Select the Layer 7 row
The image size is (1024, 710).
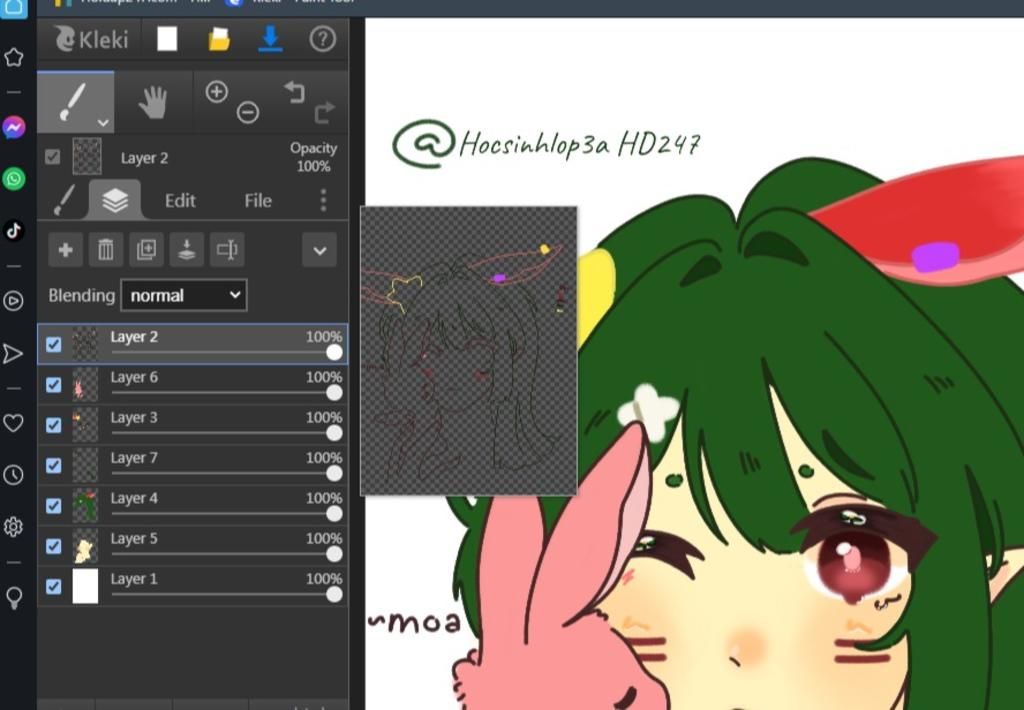193,465
